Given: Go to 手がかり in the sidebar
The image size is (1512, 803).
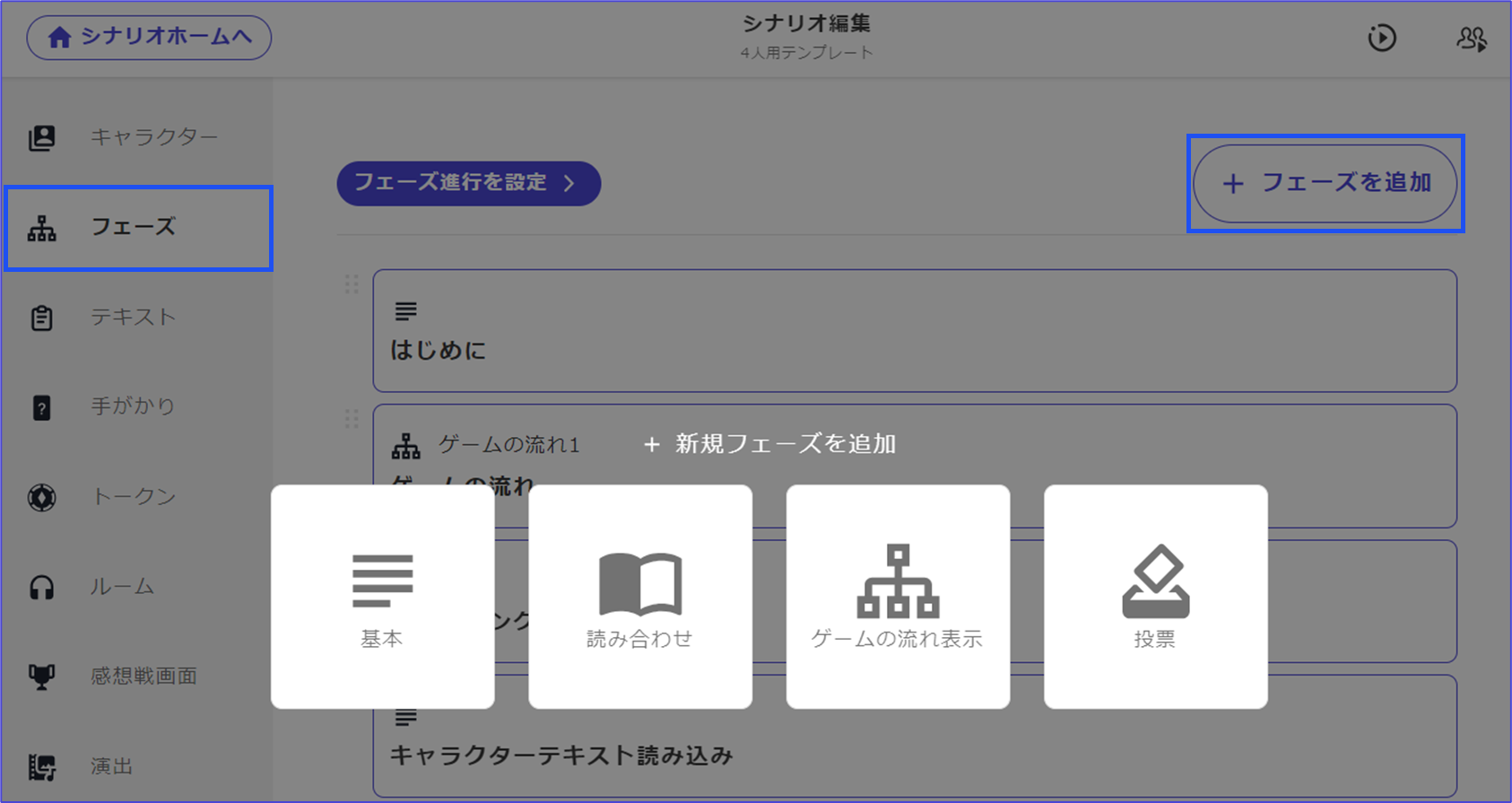Looking at the screenshot, I should pos(133,406).
